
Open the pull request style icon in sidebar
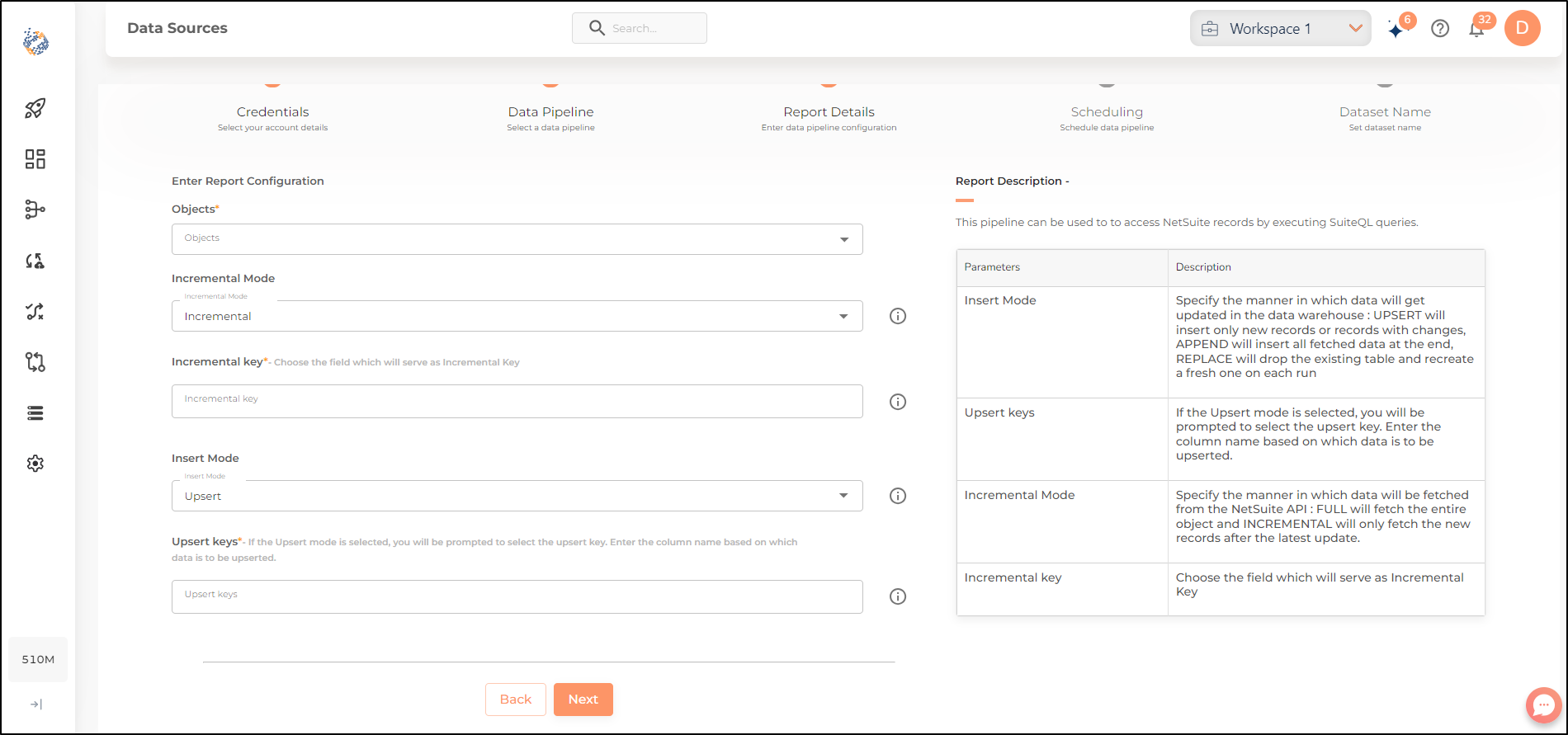click(35, 362)
